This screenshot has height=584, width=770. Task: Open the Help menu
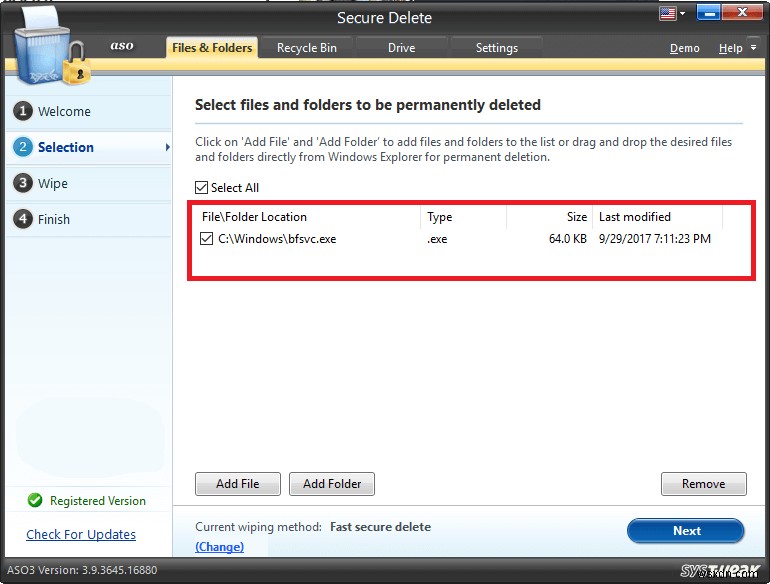point(730,48)
